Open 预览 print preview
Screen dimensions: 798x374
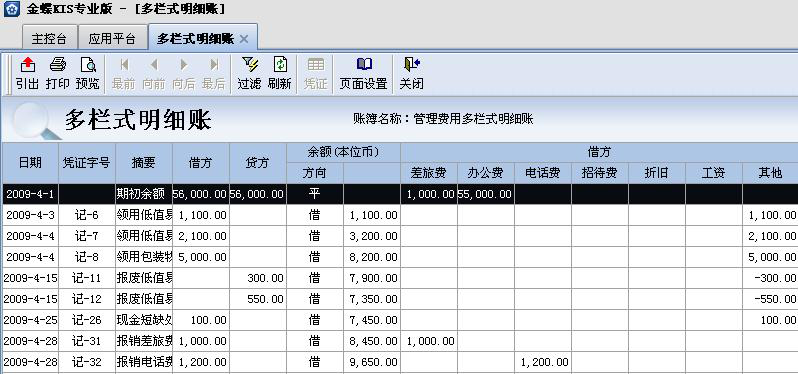(88, 65)
